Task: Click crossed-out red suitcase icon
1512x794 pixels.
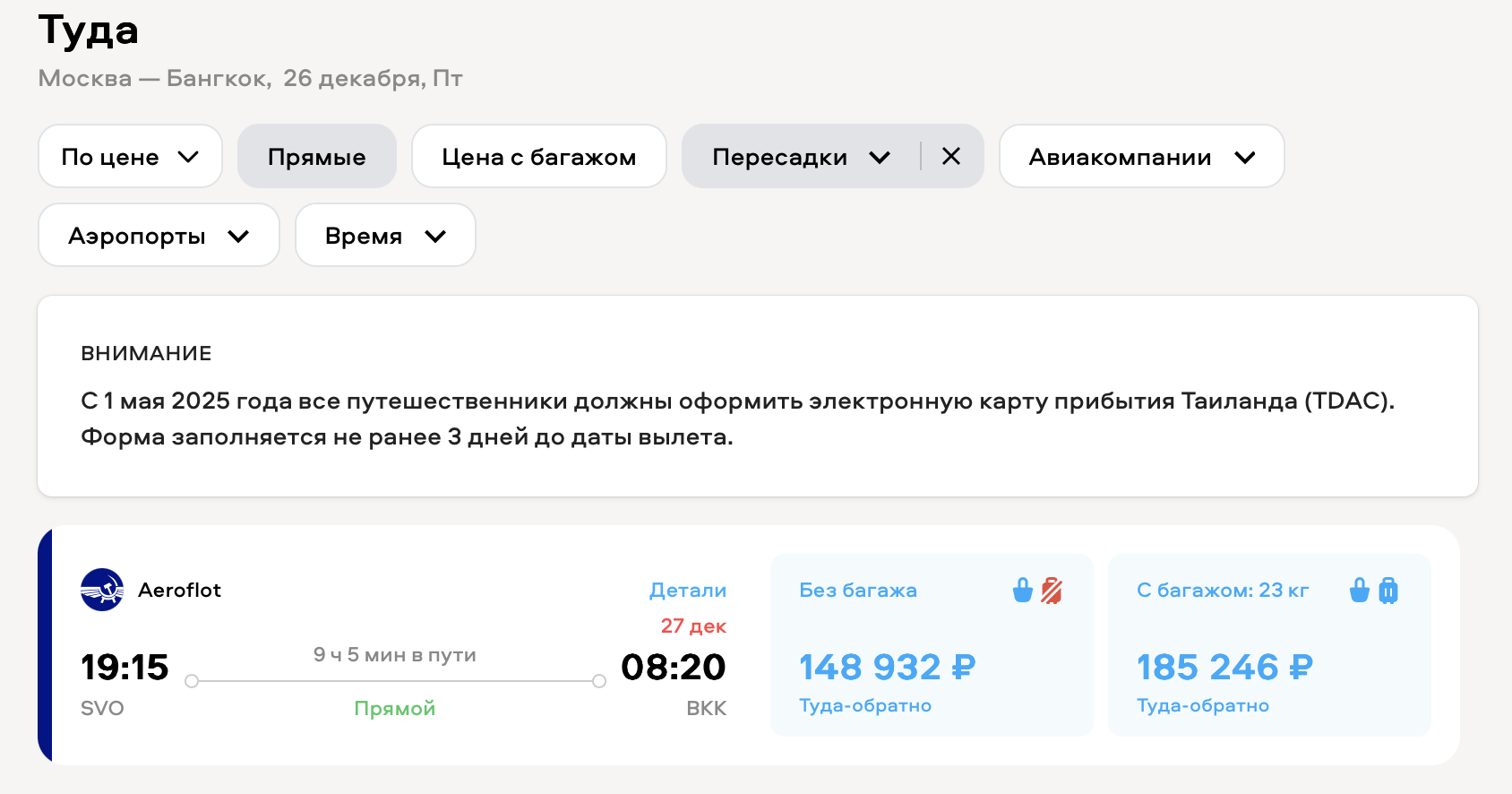Action: click(x=1052, y=591)
